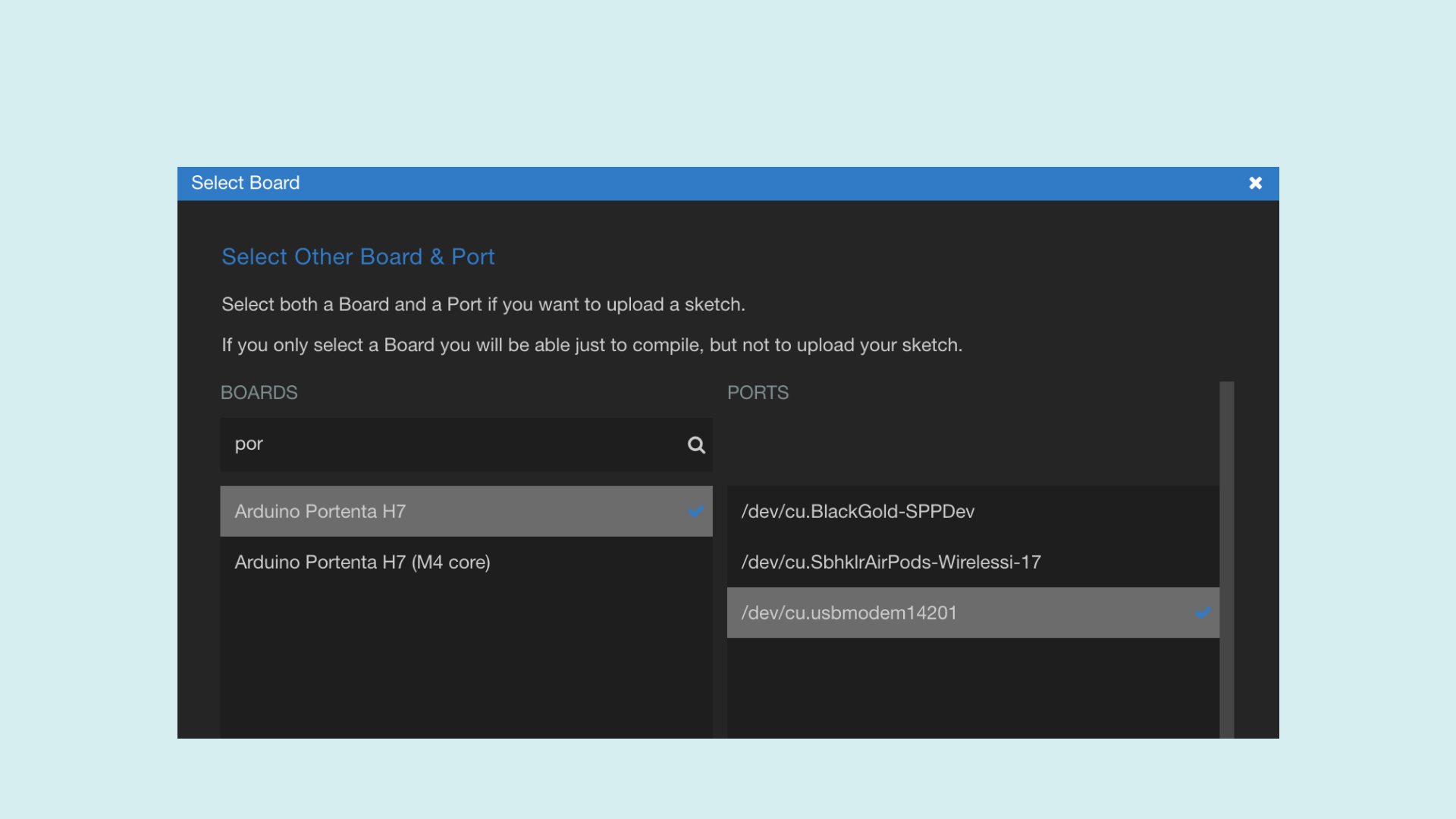Focus the boards search field containing "por"

tap(455, 444)
